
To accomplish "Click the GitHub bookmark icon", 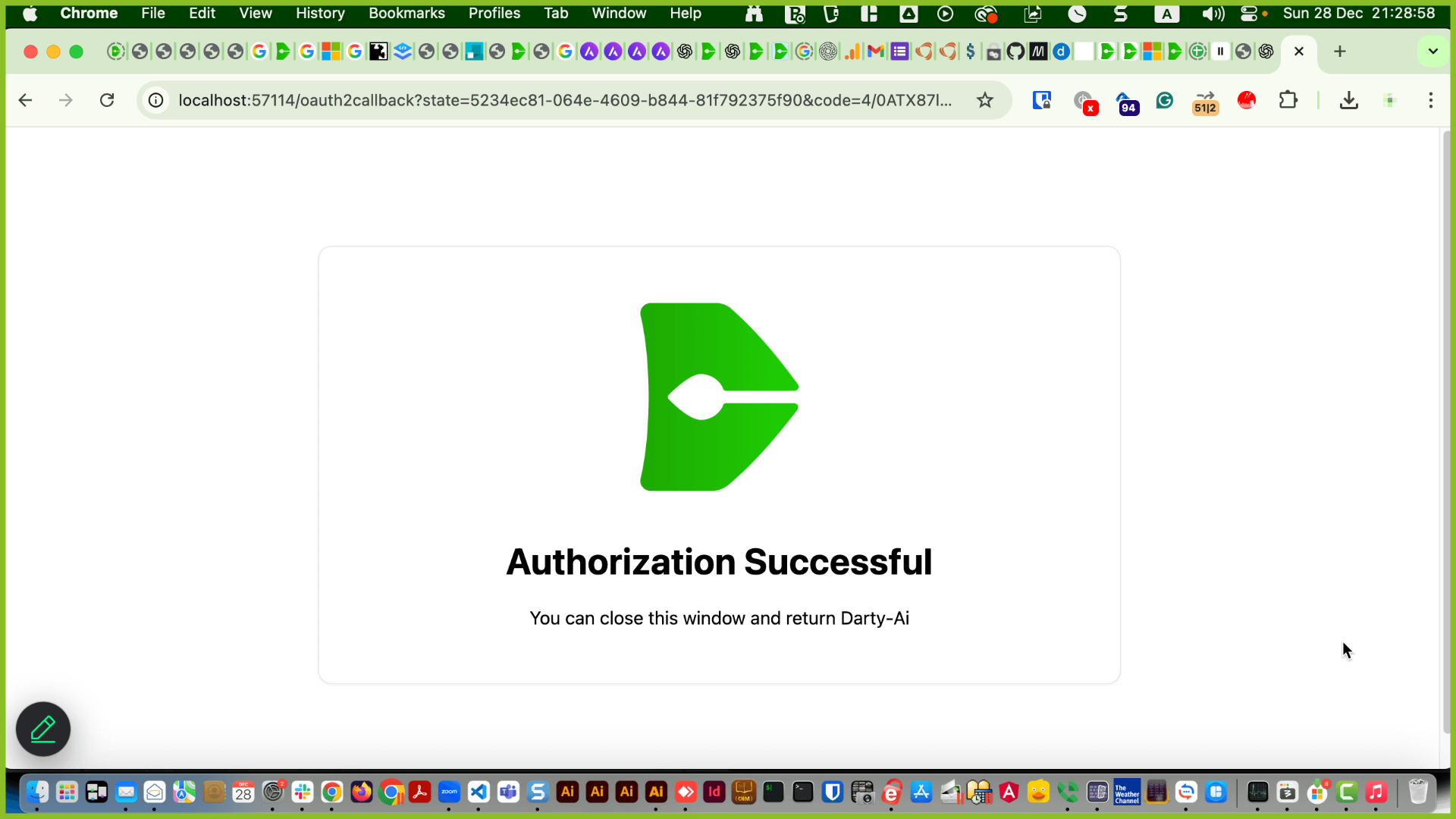I will [1015, 52].
